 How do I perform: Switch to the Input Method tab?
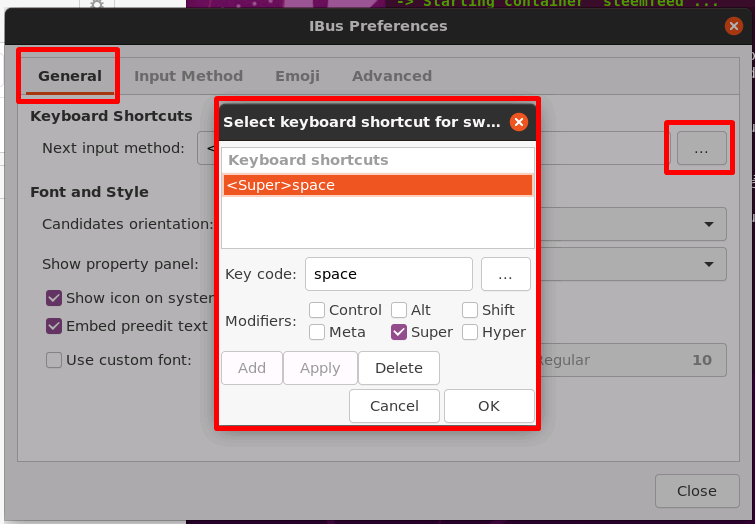click(188, 76)
